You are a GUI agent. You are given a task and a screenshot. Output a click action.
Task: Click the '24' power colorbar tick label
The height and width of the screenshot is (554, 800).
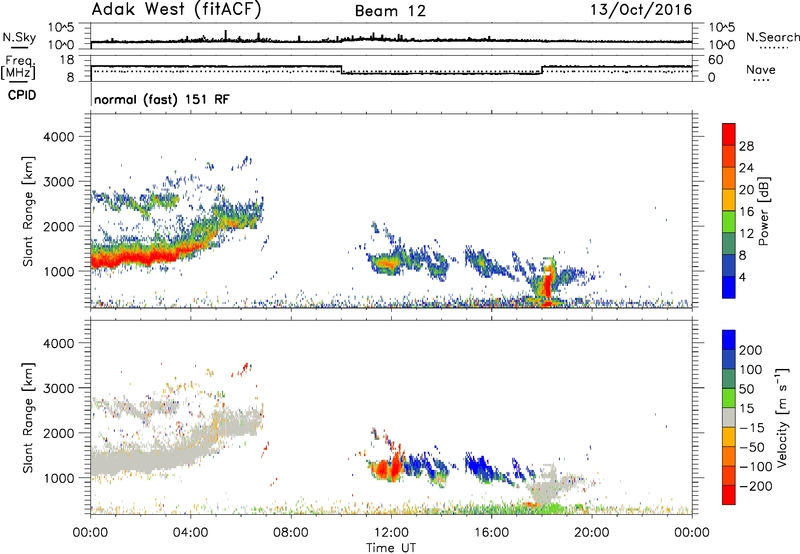point(746,168)
